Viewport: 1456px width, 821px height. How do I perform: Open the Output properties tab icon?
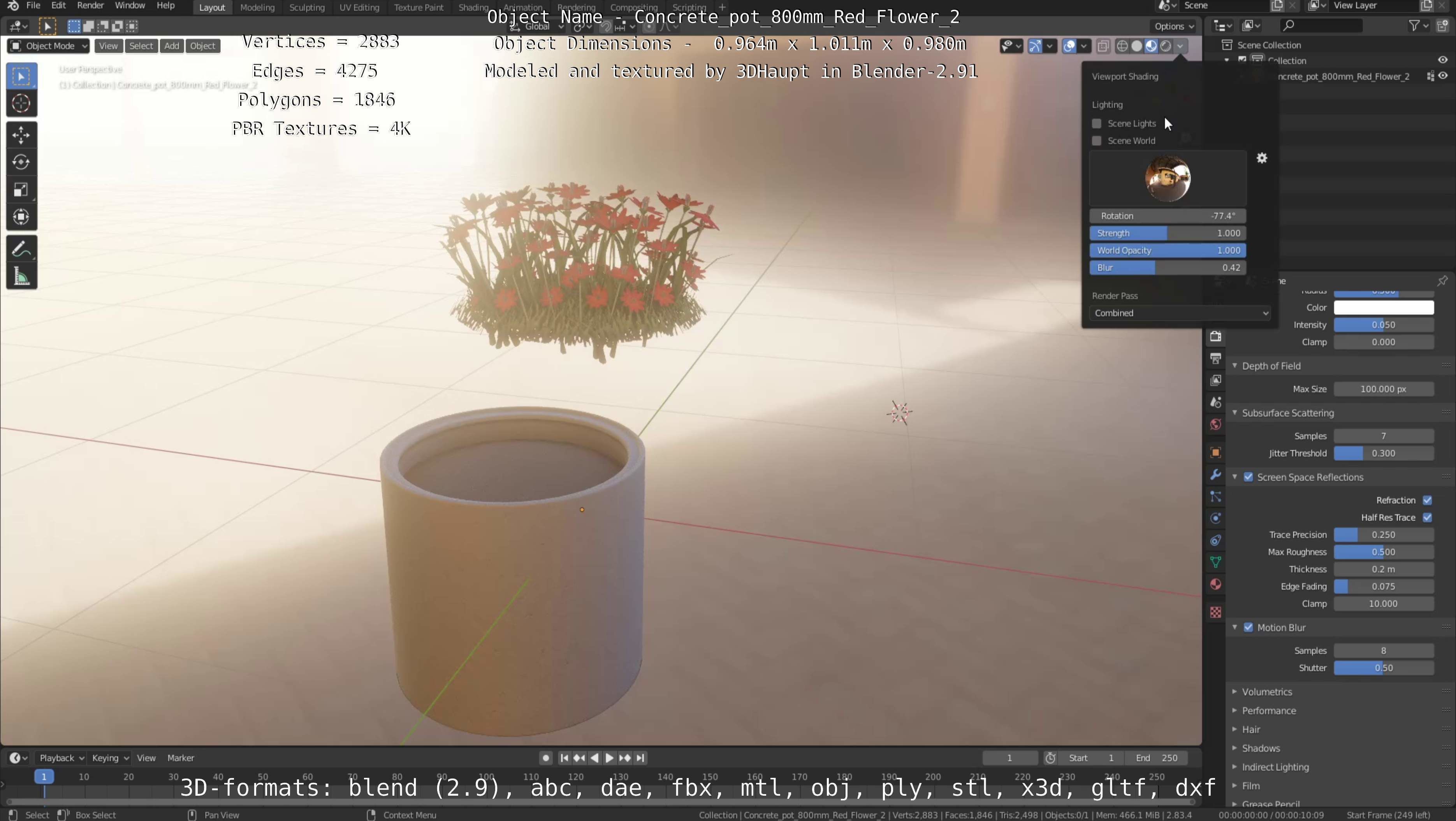tap(1216, 359)
